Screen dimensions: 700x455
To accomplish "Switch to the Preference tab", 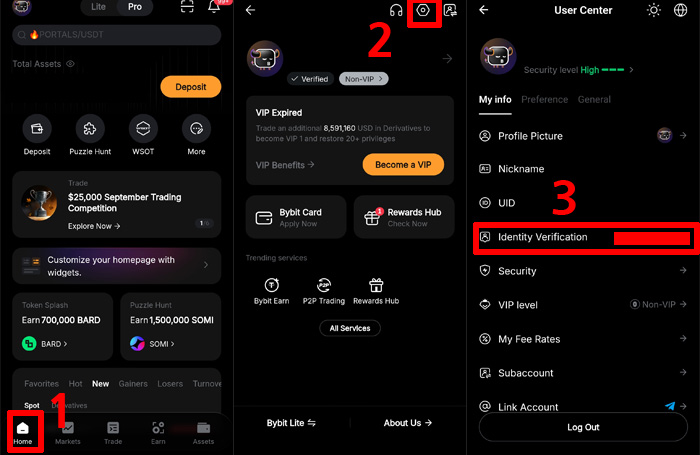I will click(544, 100).
